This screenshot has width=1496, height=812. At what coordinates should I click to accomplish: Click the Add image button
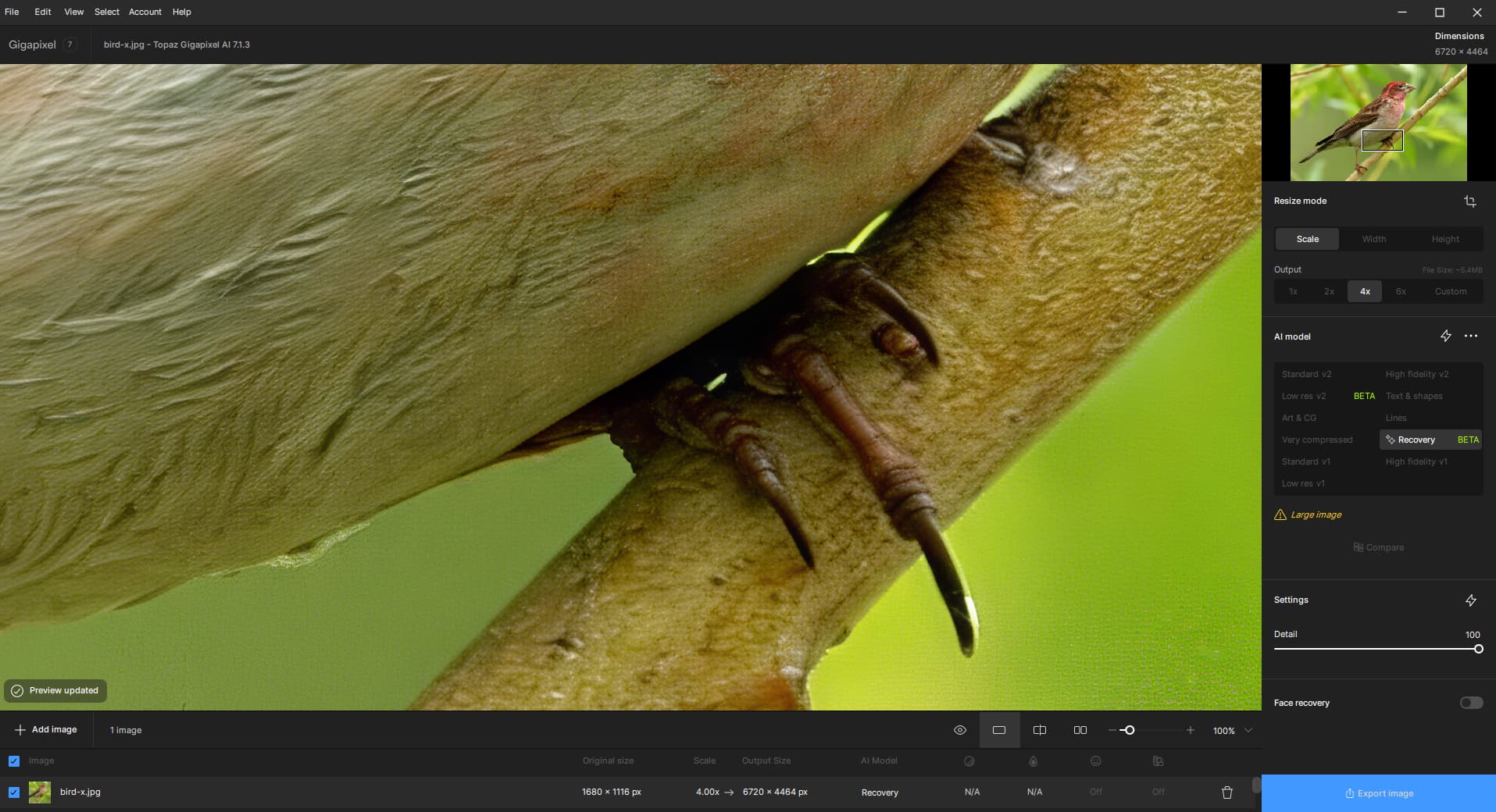tap(45, 729)
